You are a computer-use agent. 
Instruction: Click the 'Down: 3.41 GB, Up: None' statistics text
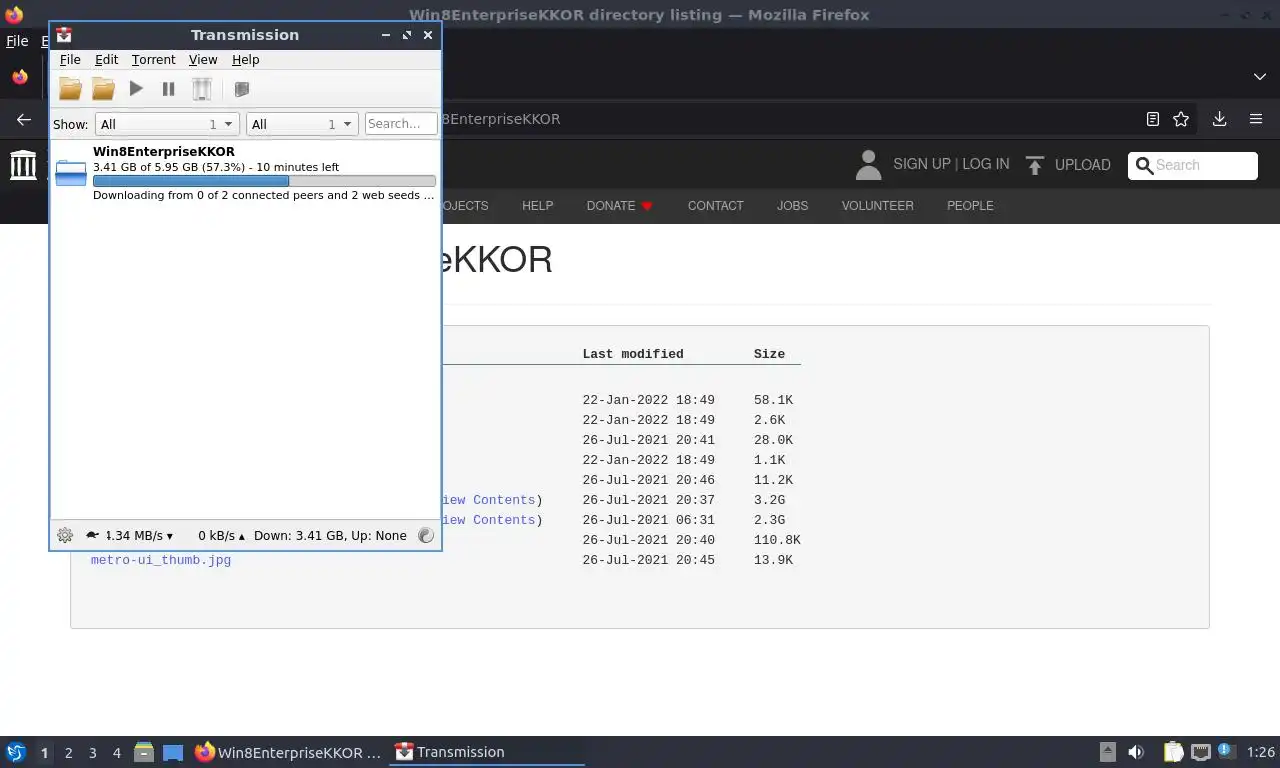coord(330,535)
